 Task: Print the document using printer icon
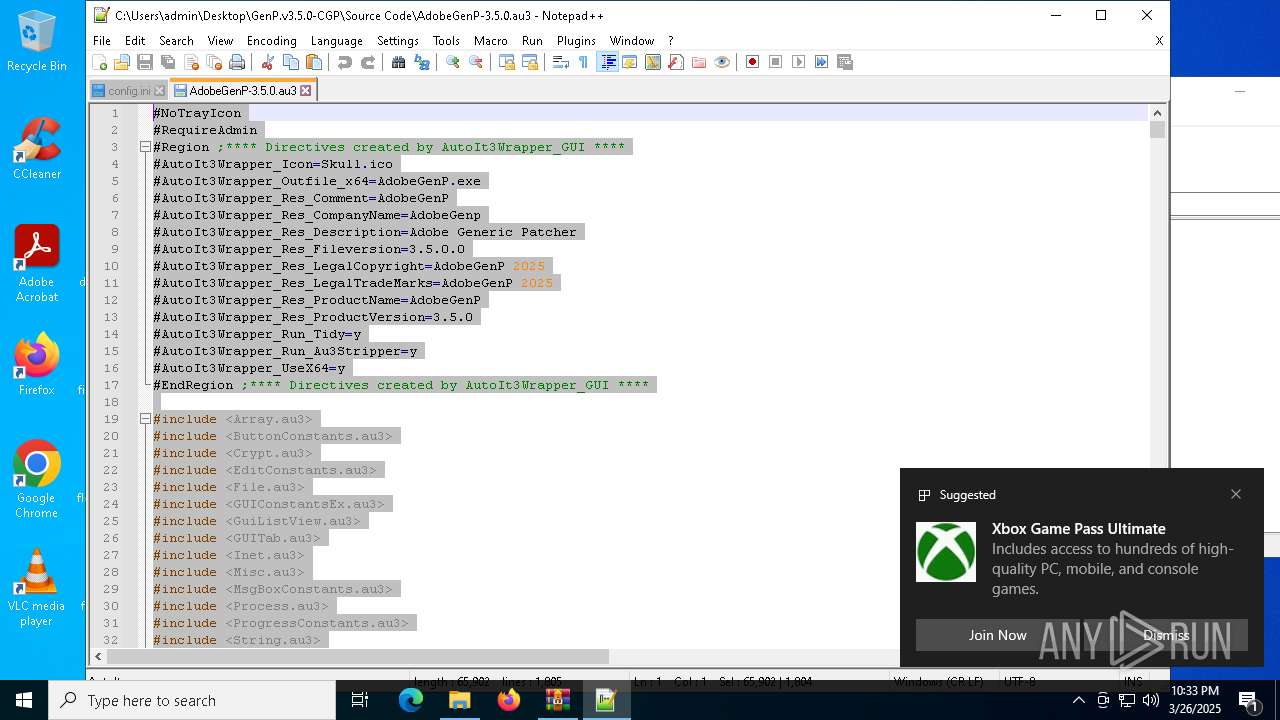[x=237, y=62]
